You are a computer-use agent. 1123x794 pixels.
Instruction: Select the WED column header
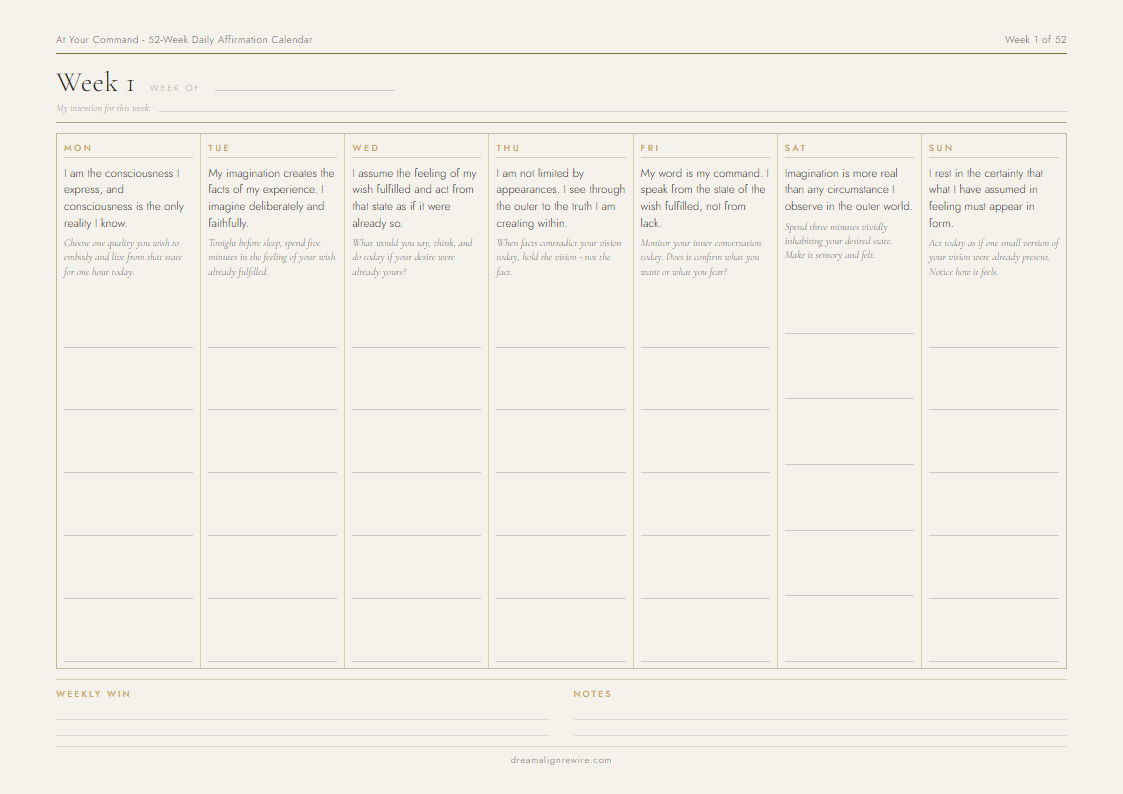[365, 148]
